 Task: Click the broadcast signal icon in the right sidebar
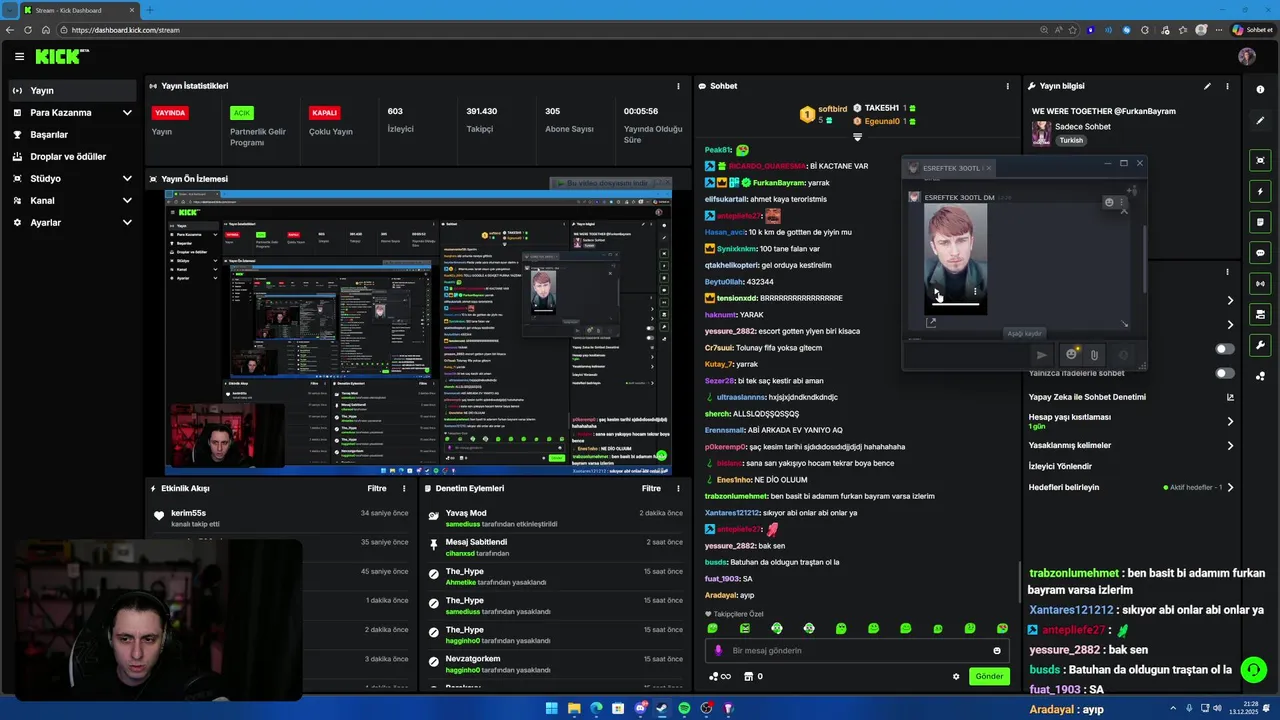1260,284
